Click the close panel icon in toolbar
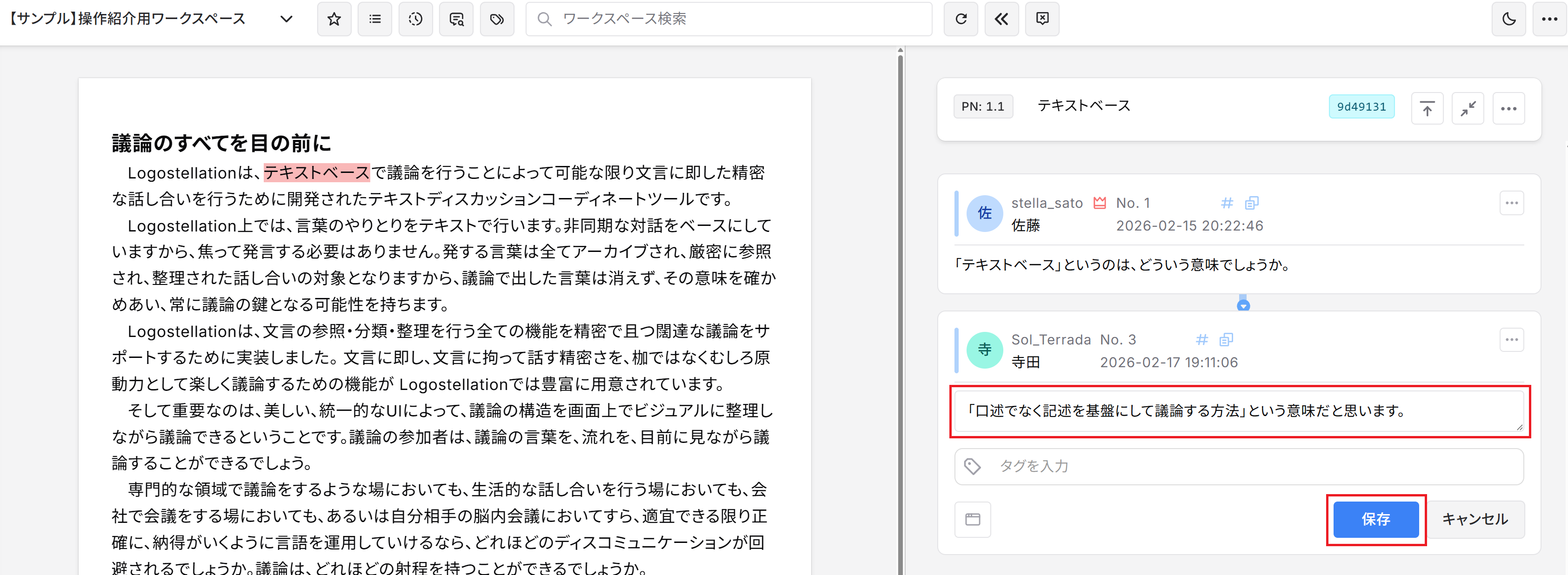1568x575 pixels. pyautogui.click(x=1043, y=19)
